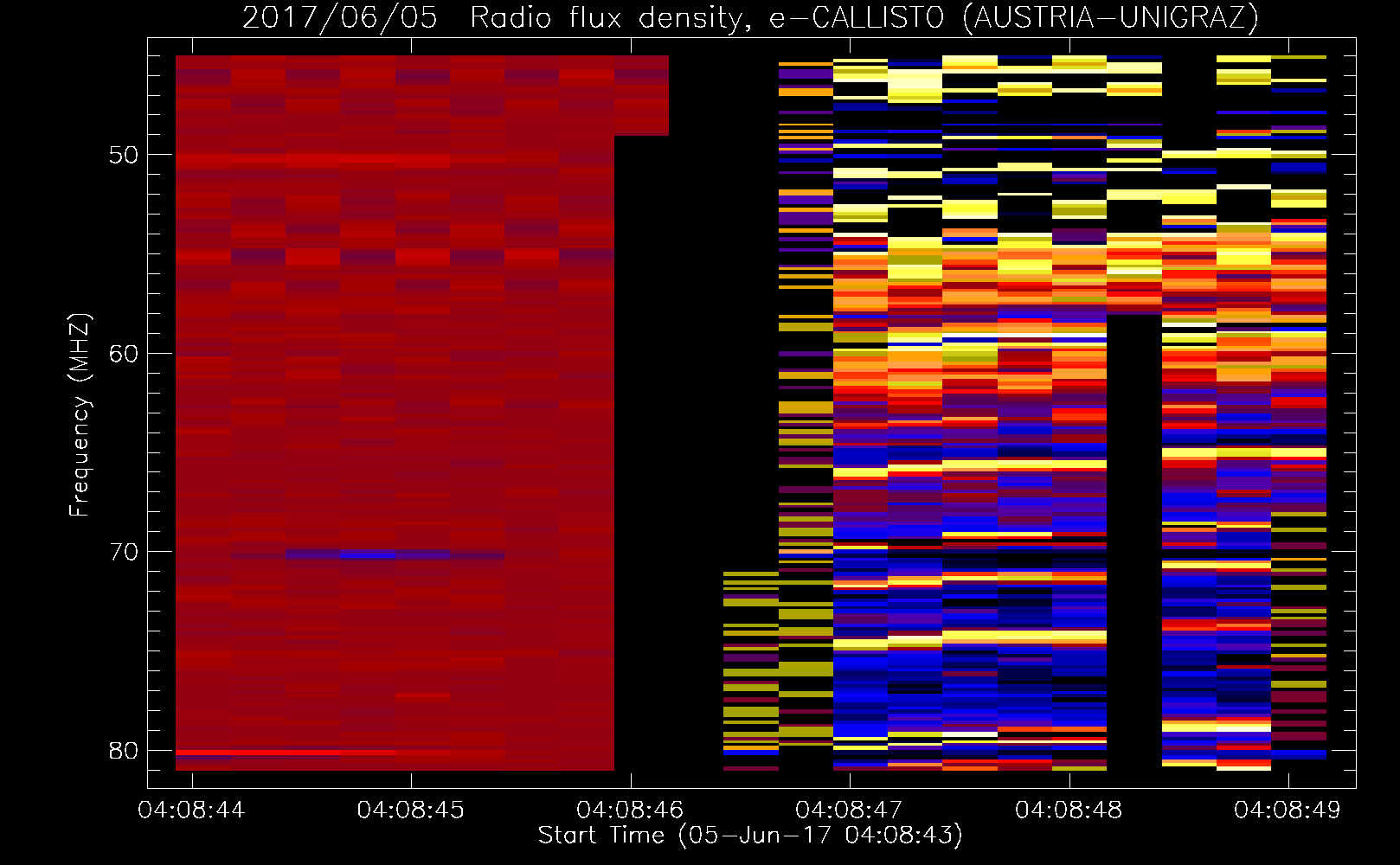Screen dimensions: 1400x865
Task: Click the 04:08:47 time tick label
Action: click(x=849, y=810)
